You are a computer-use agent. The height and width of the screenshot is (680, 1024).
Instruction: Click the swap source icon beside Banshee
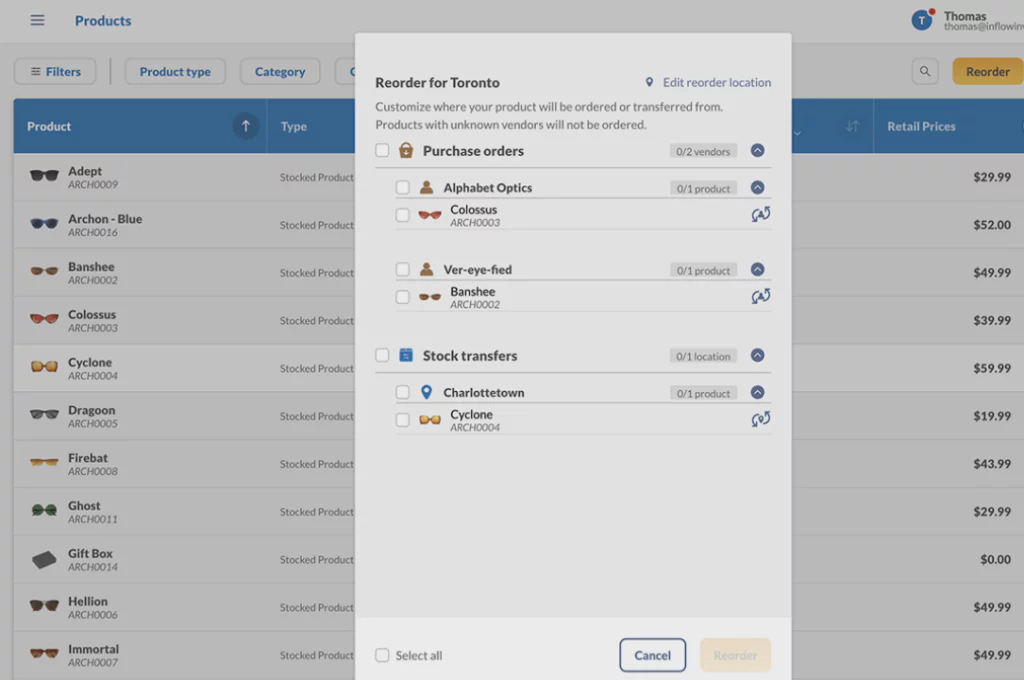pyautogui.click(x=760, y=296)
